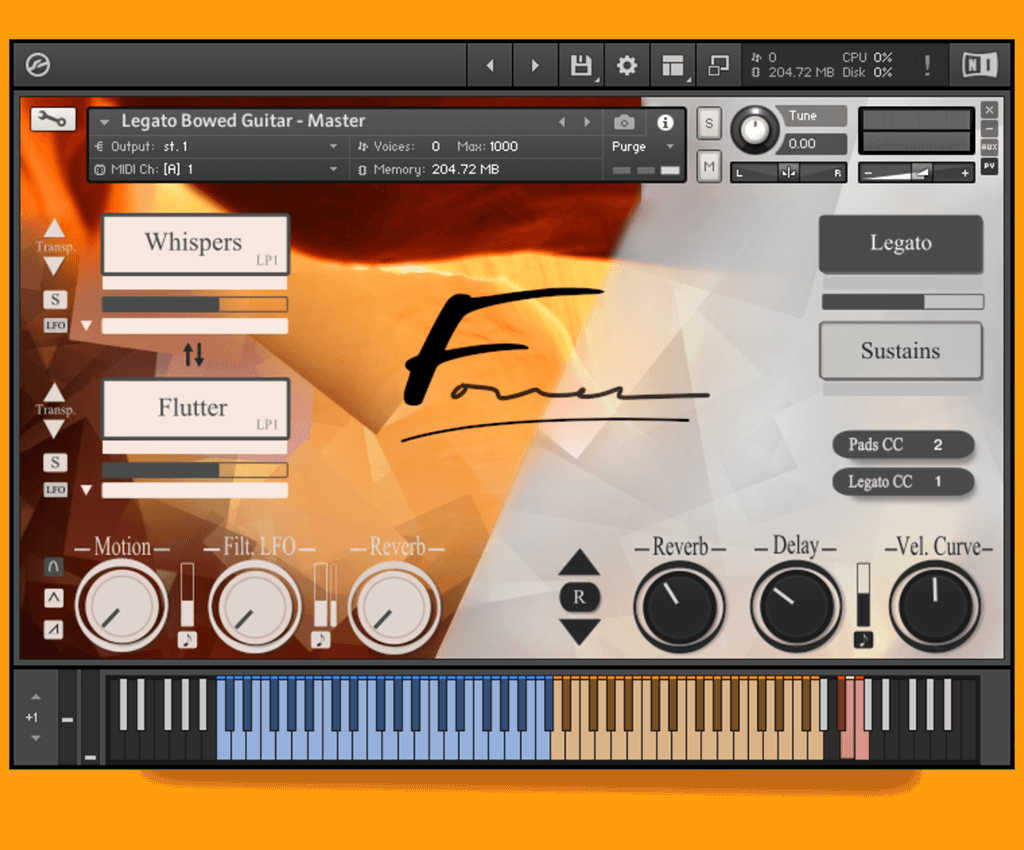
Task: Click the camera snapshot icon
Action: coord(624,122)
